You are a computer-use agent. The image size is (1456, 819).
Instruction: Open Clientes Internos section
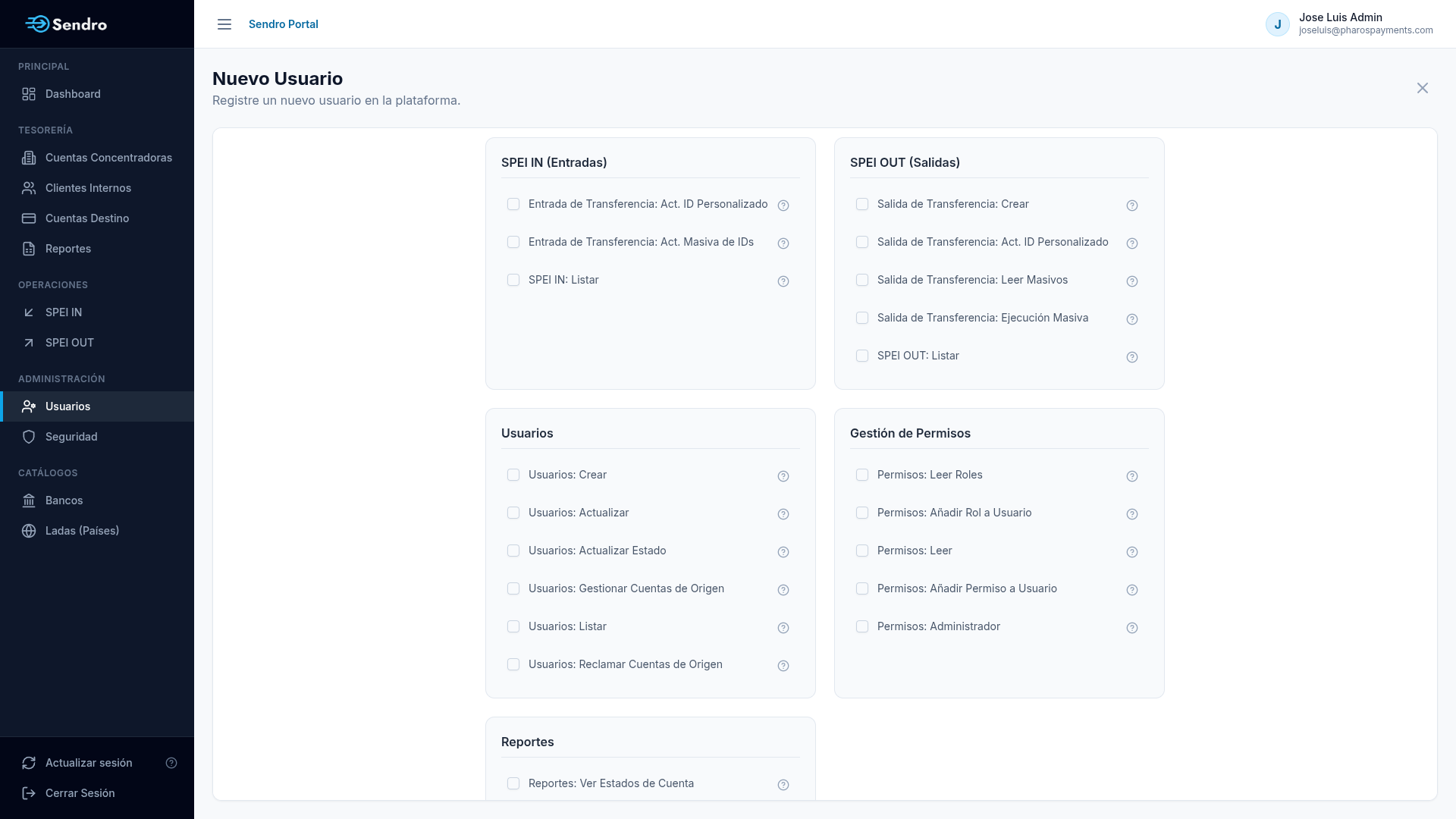coord(97,188)
